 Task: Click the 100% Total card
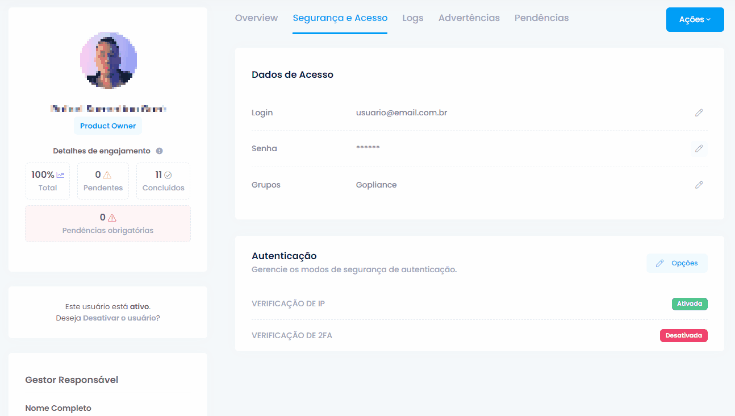pyautogui.click(x=47, y=181)
